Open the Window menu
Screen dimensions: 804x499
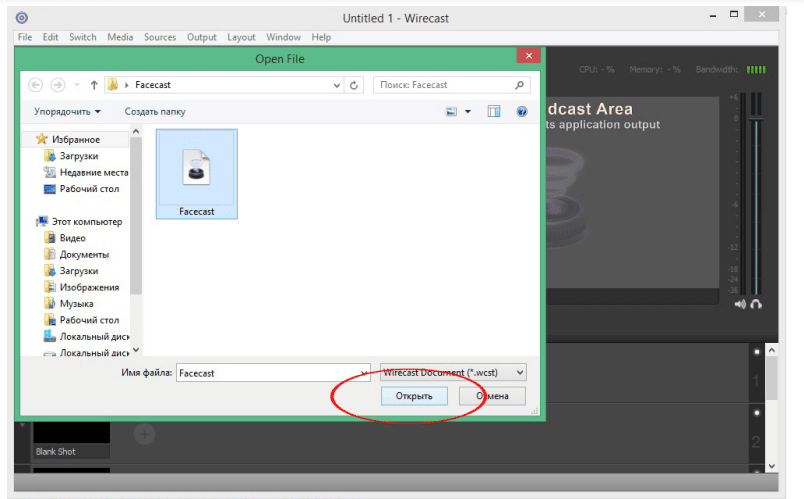point(283,37)
